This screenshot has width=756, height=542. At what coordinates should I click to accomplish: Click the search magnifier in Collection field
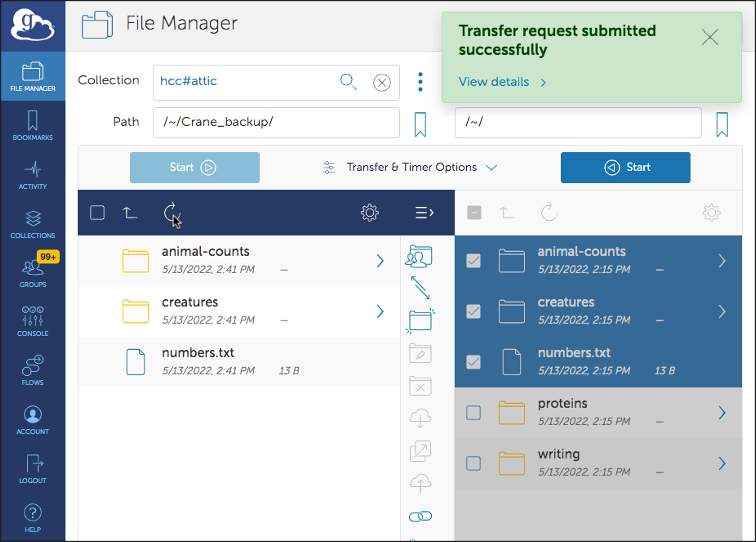tap(348, 82)
